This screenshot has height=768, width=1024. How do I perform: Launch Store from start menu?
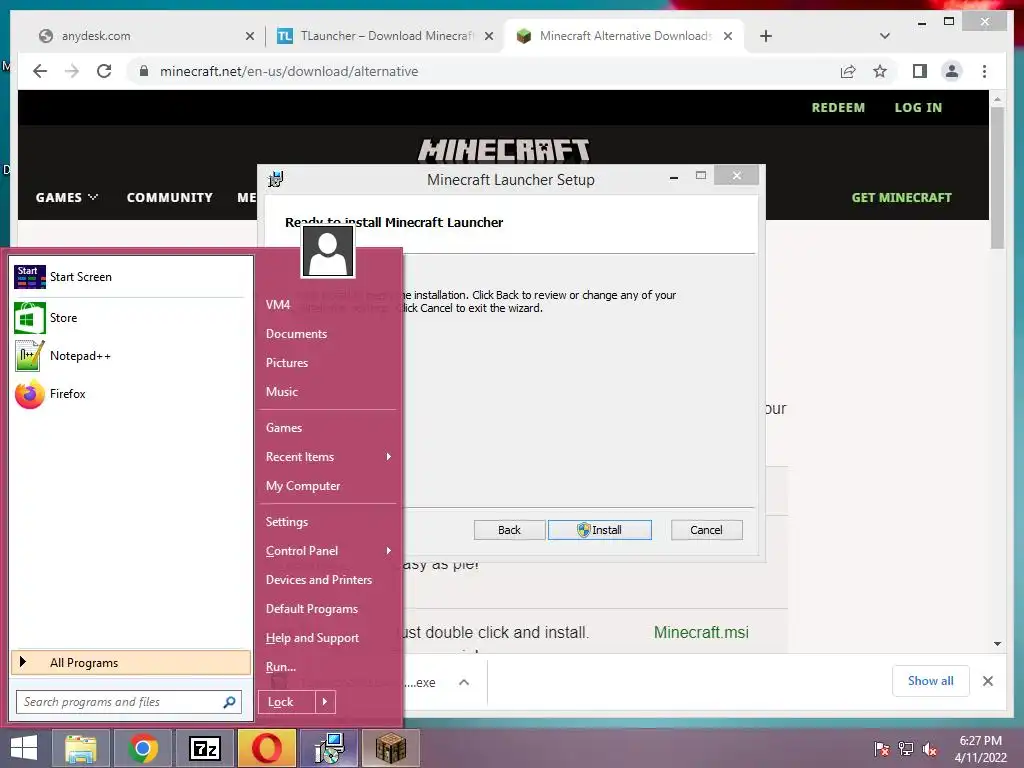29,318
